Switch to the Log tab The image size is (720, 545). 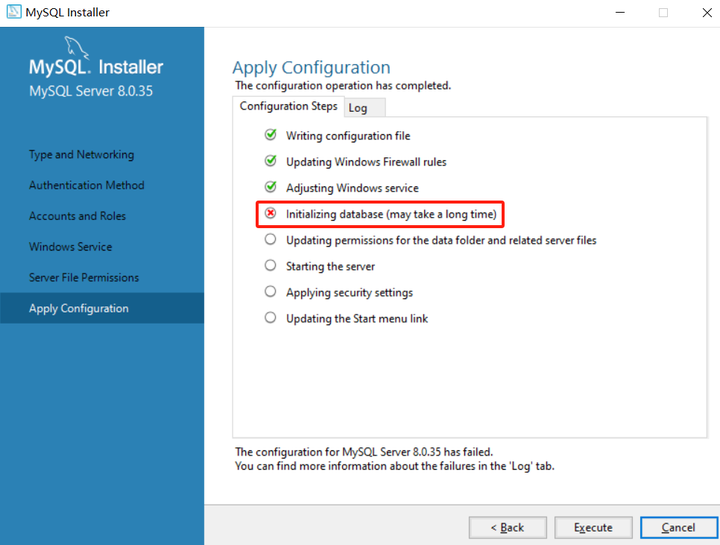(363, 108)
